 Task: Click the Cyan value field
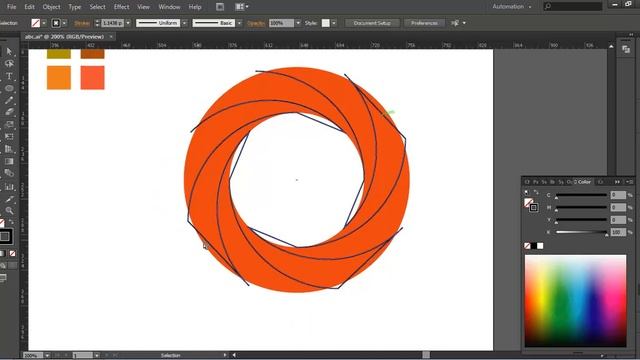[x=618, y=195]
